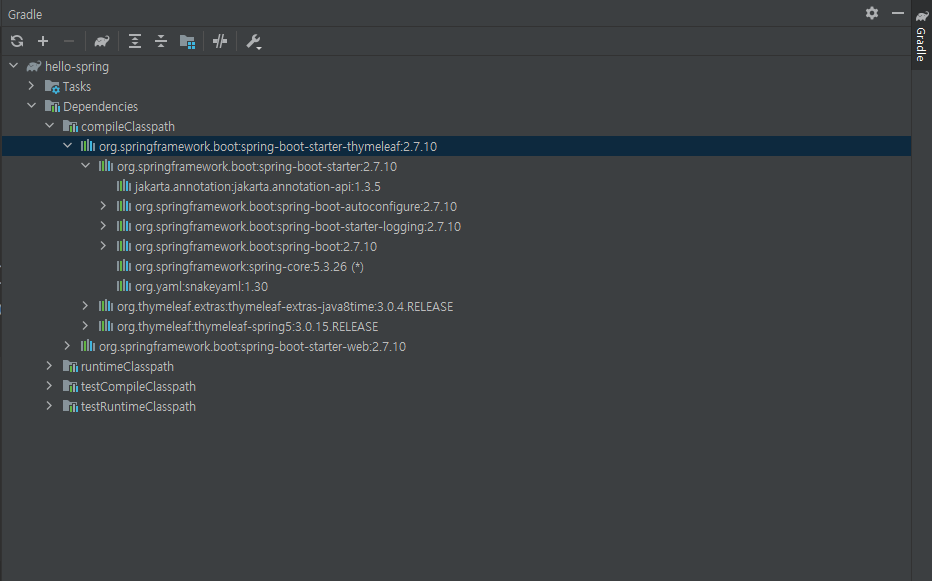The image size is (932, 581).
Task: Expand all tree nodes
Action: (x=135, y=41)
